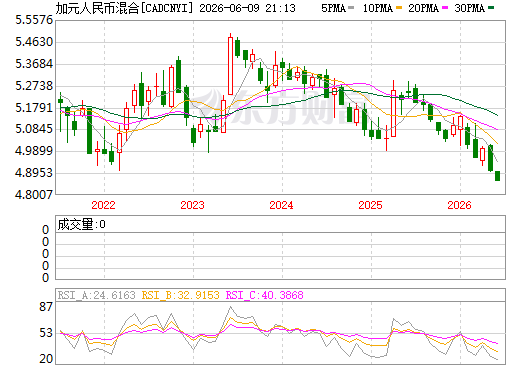Click the 5.2738 price axis label
The width and height of the screenshot is (520, 365).
click(34, 86)
